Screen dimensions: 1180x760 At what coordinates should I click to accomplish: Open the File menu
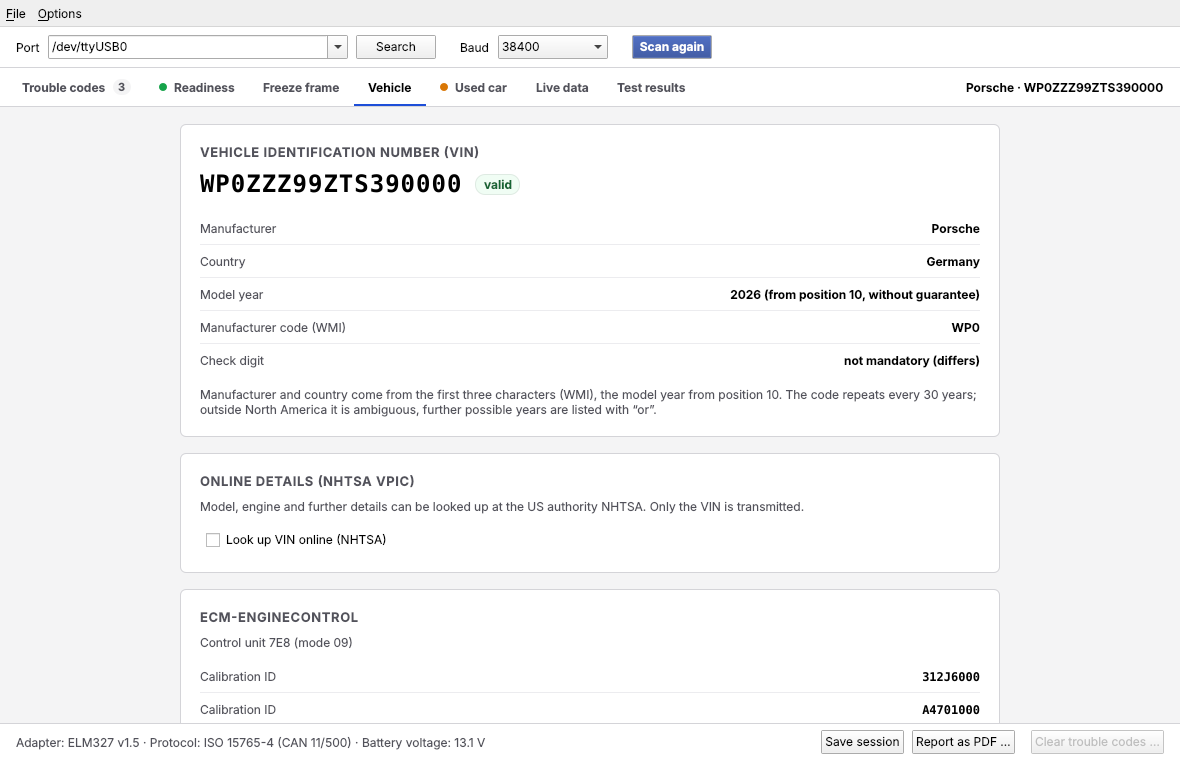[x=16, y=14]
